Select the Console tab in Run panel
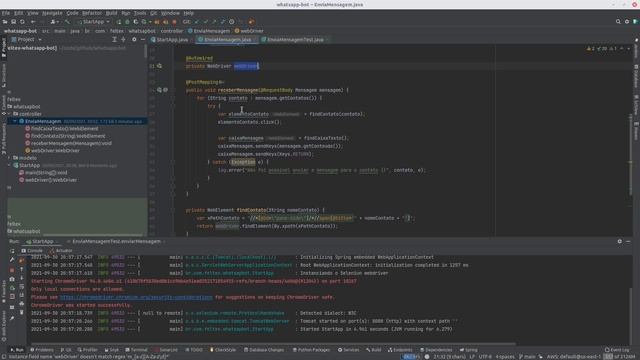The width and height of the screenshot is (640, 360). [x=32, y=251]
